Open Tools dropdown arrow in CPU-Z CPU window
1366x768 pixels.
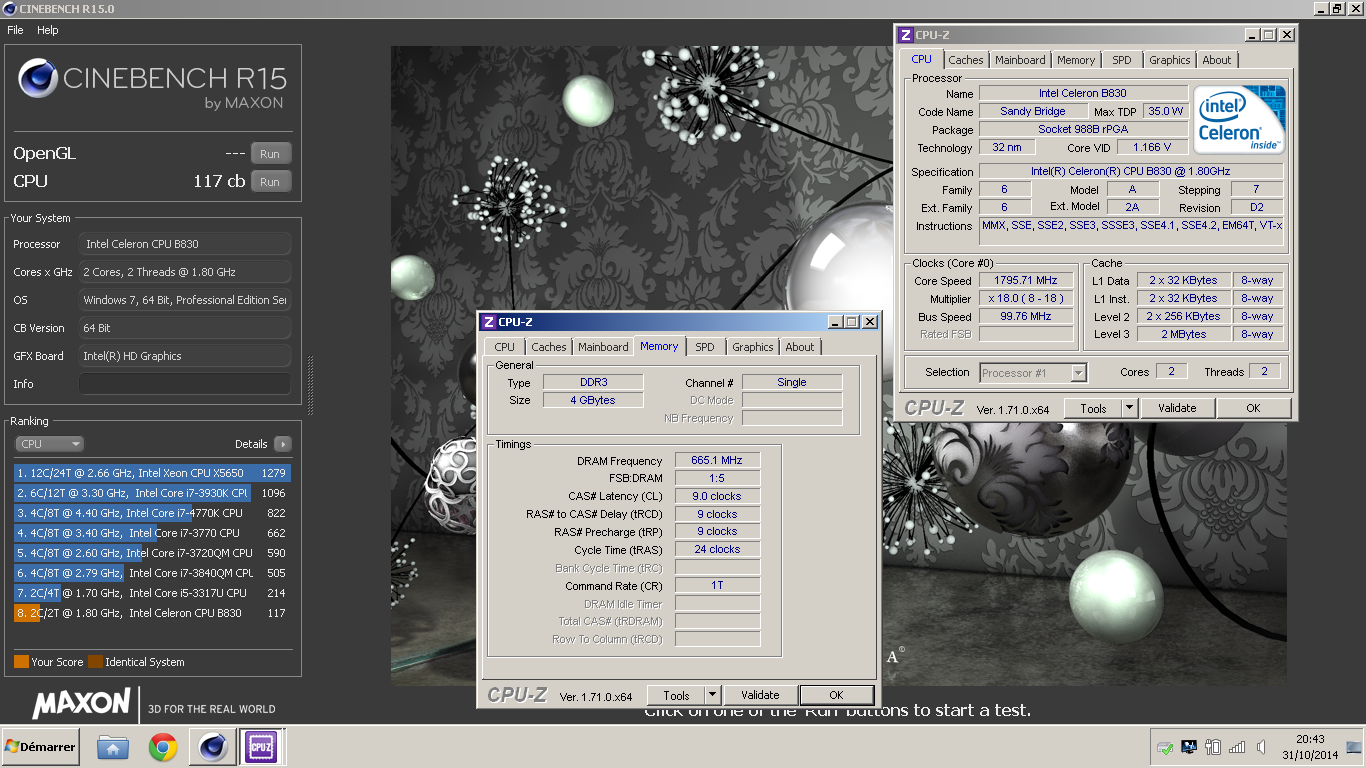coord(1130,408)
